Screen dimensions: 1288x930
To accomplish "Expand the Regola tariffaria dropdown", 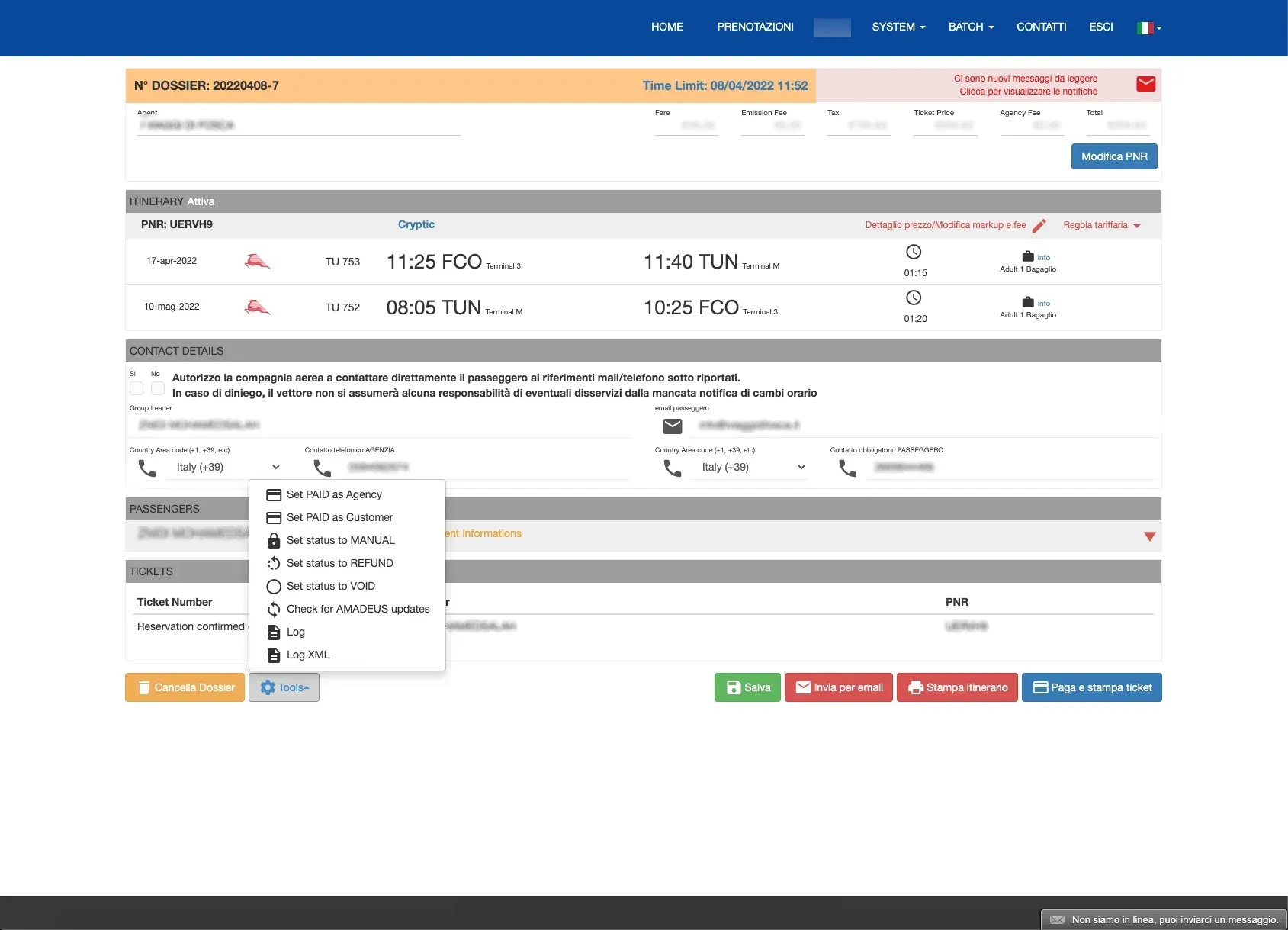I will click(1101, 226).
